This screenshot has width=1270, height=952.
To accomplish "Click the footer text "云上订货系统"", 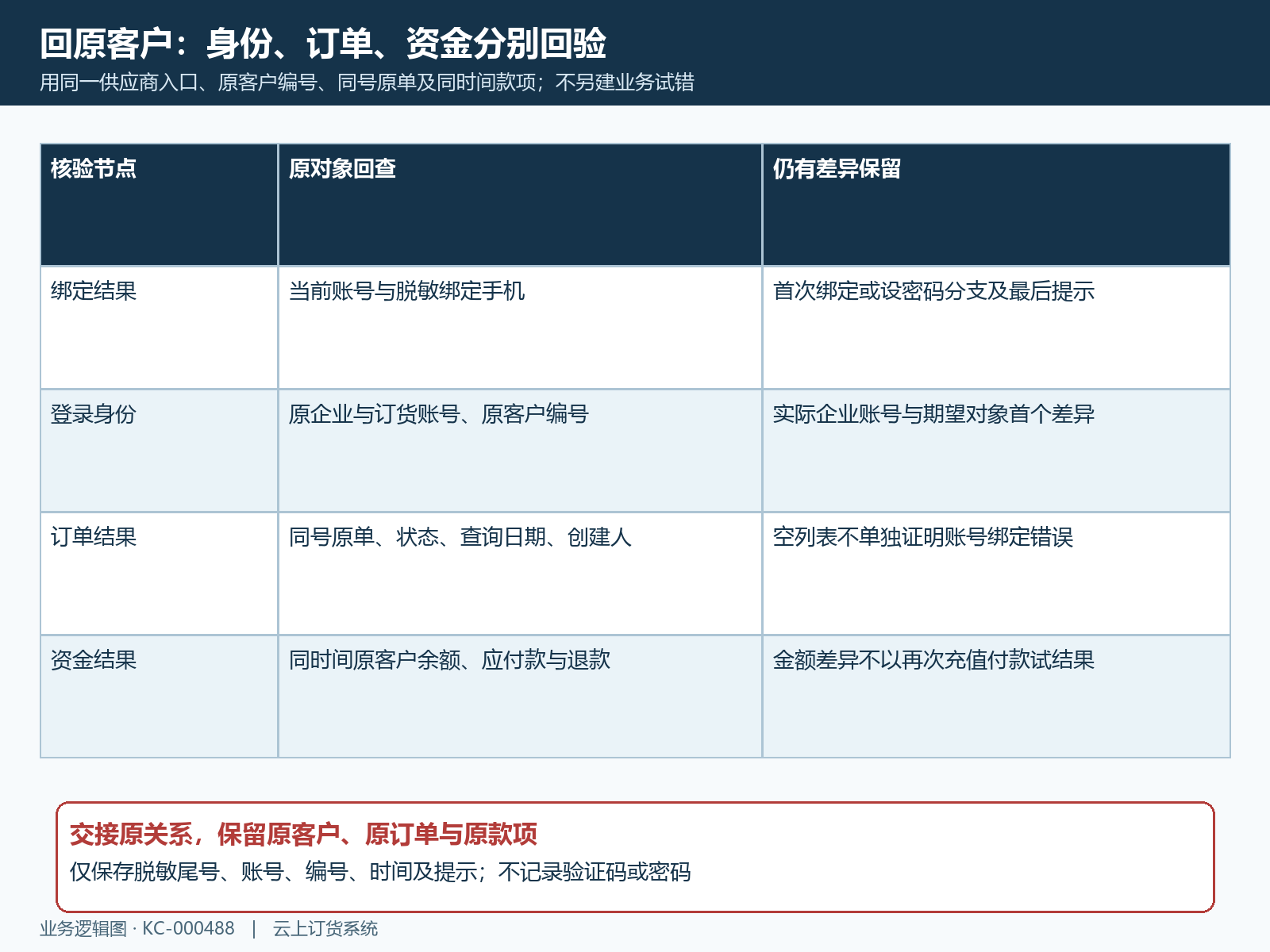I will coord(325,929).
